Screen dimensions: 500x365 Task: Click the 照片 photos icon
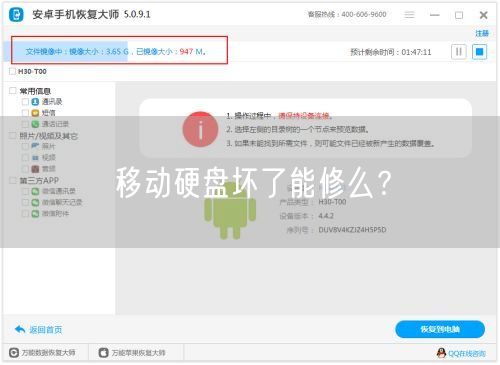click(35, 146)
